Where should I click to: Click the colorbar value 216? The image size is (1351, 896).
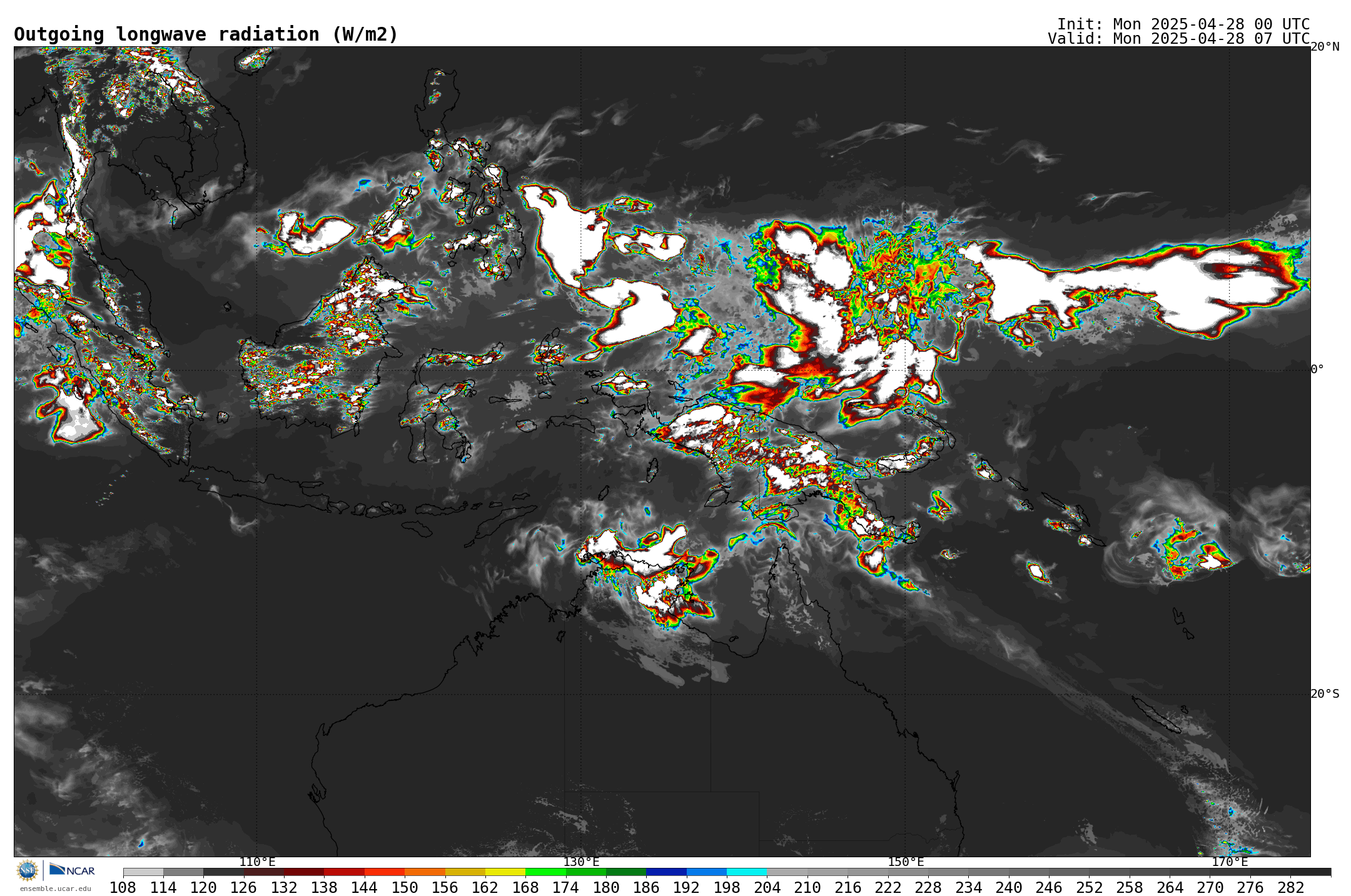(x=848, y=888)
